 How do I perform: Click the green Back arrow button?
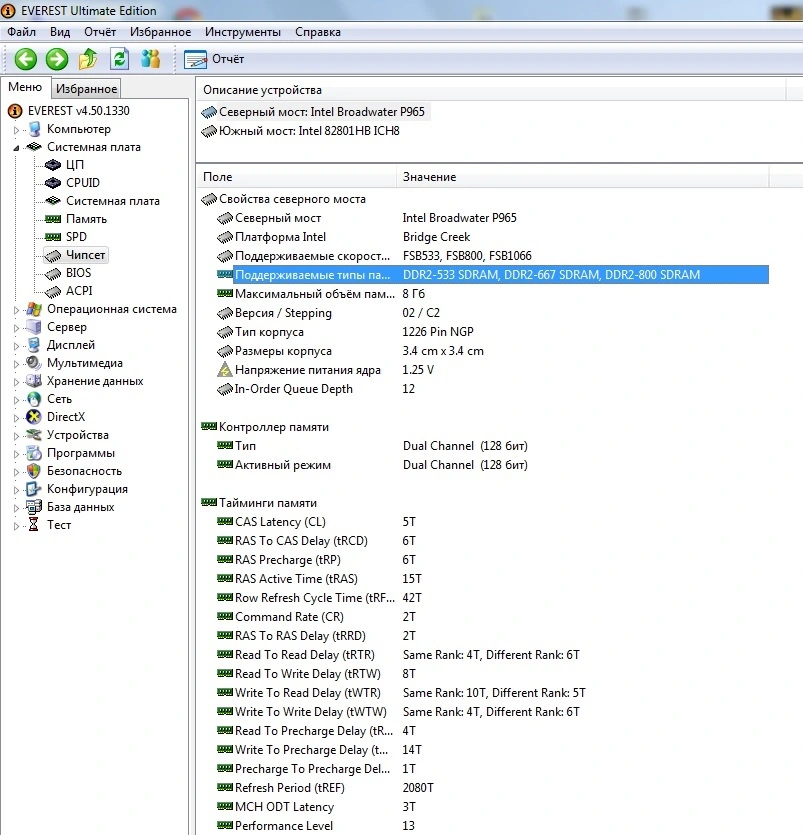click(25, 59)
